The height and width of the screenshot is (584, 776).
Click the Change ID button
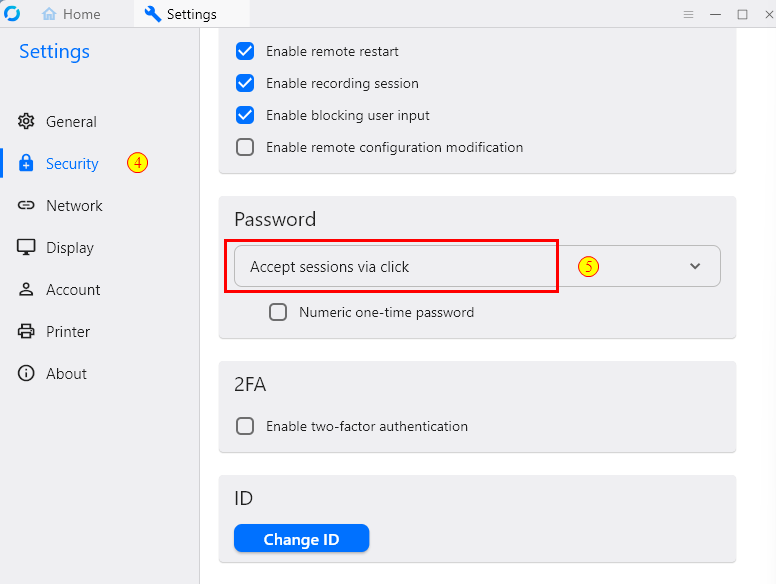tap(301, 538)
